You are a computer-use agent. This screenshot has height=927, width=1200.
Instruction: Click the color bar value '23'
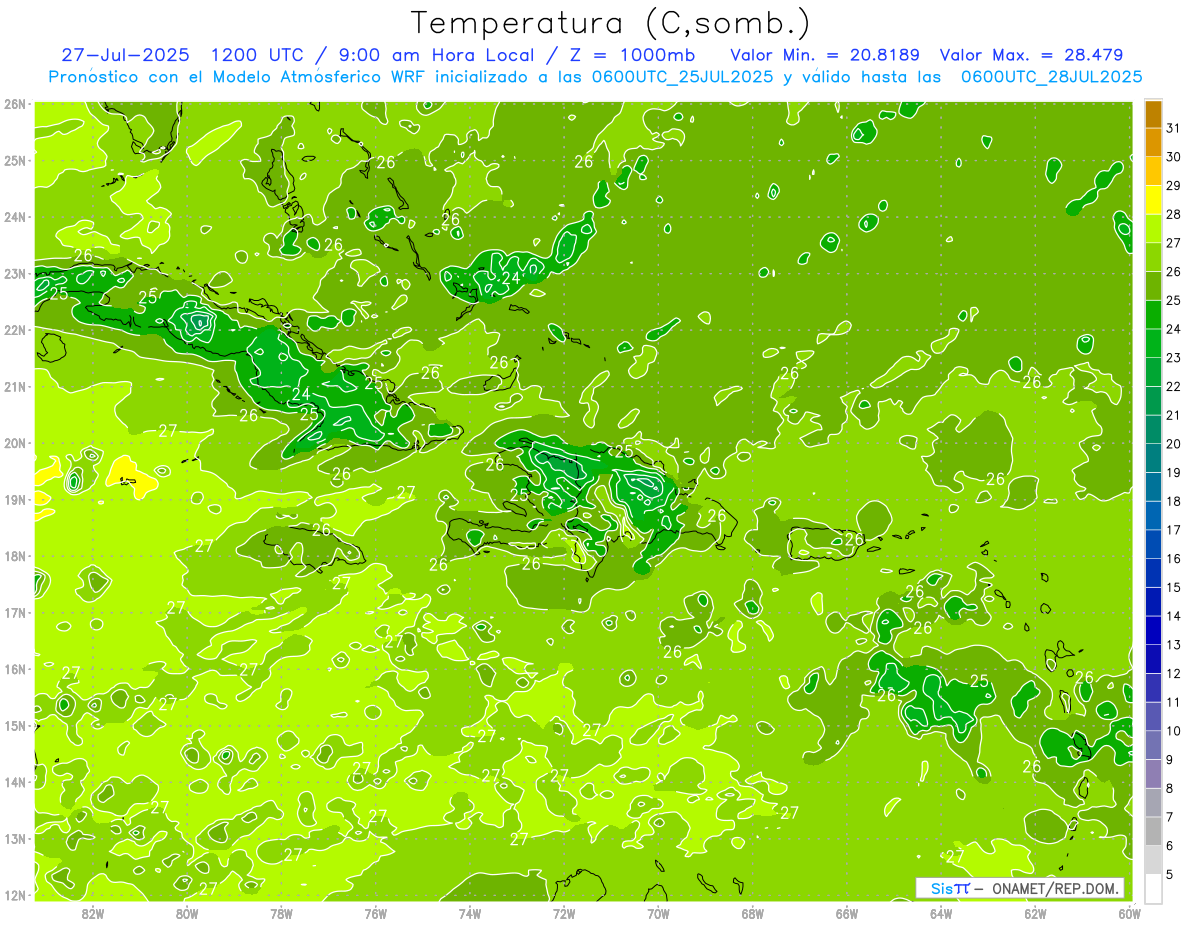coord(1173,357)
